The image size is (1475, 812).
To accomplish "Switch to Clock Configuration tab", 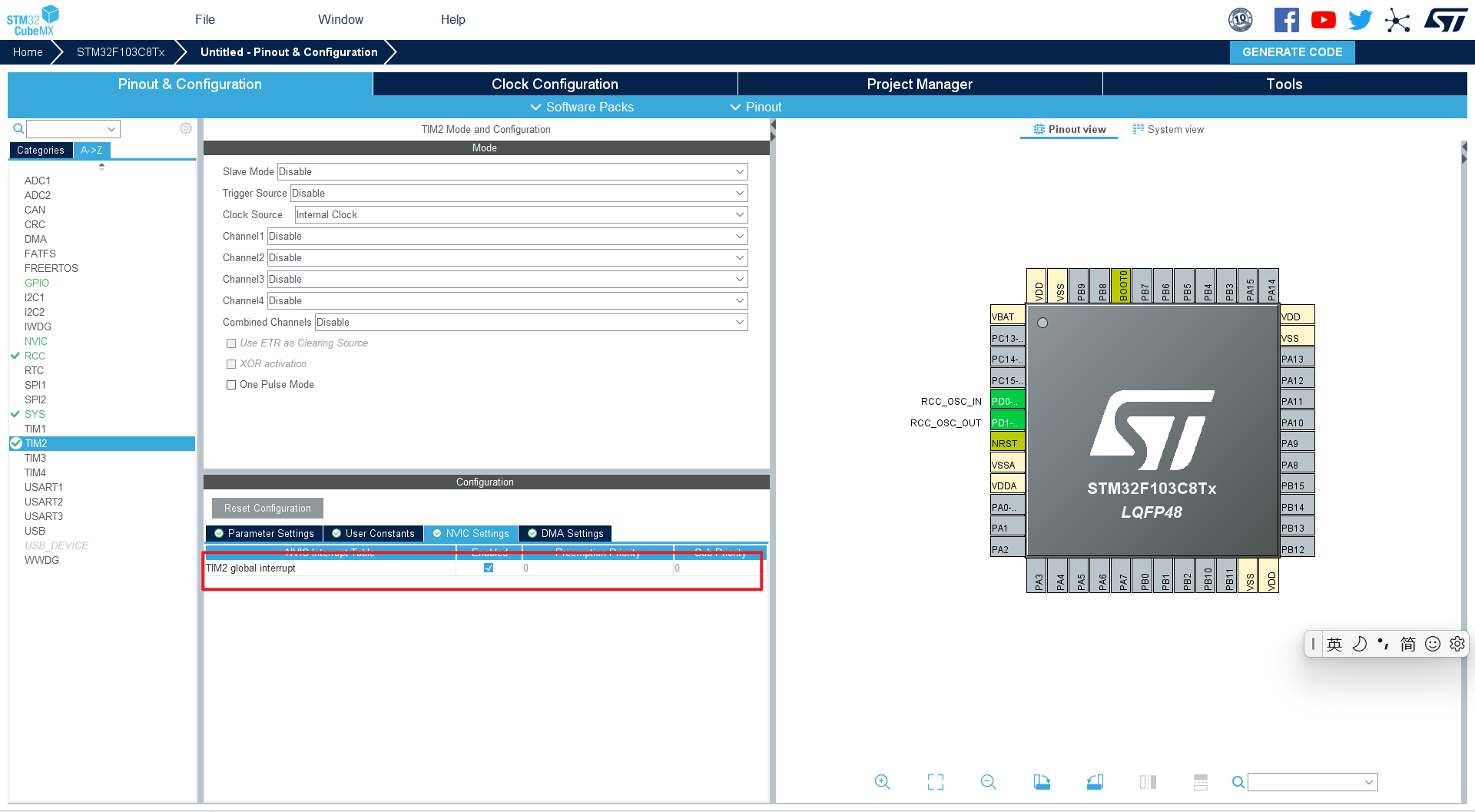I will pyautogui.click(x=555, y=84).
